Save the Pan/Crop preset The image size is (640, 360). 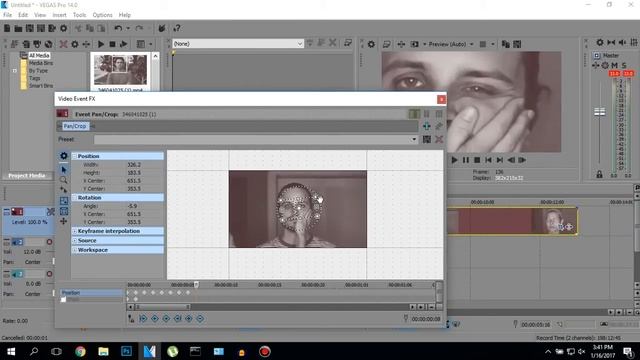[x=427, y=140]
